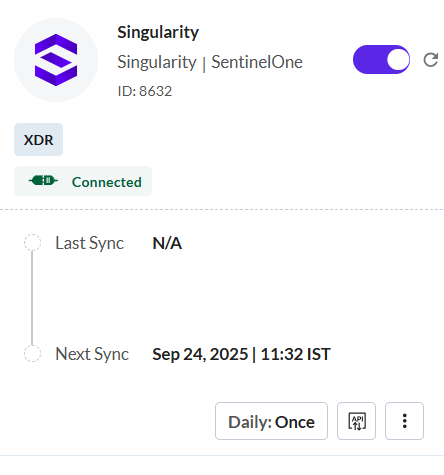Click the Singularity | SentinelOne subtitle
Viewport: 444px width, 475px height.
coord(210,62)
